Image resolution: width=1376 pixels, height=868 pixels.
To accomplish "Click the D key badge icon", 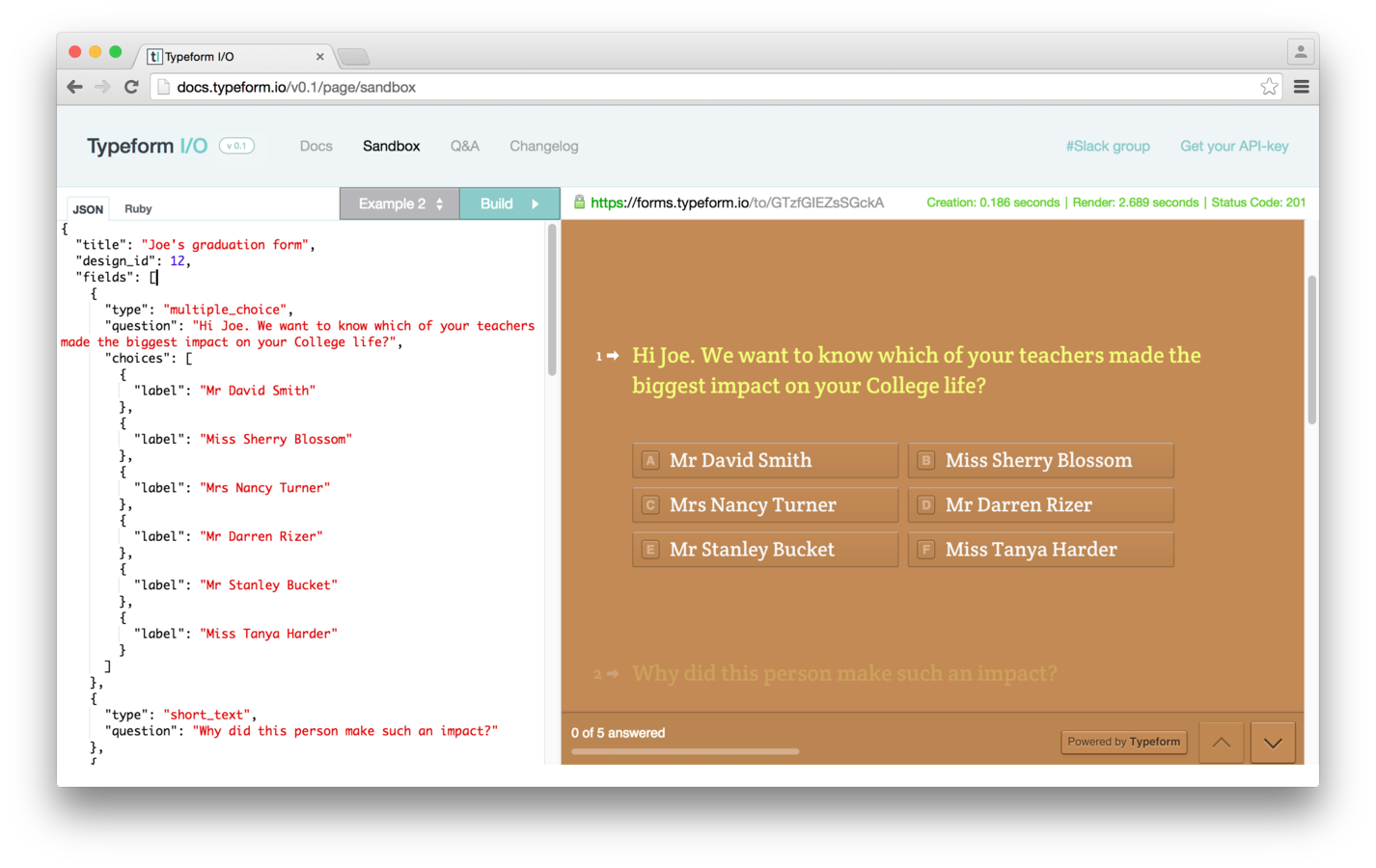I will (x=926, y=504).
